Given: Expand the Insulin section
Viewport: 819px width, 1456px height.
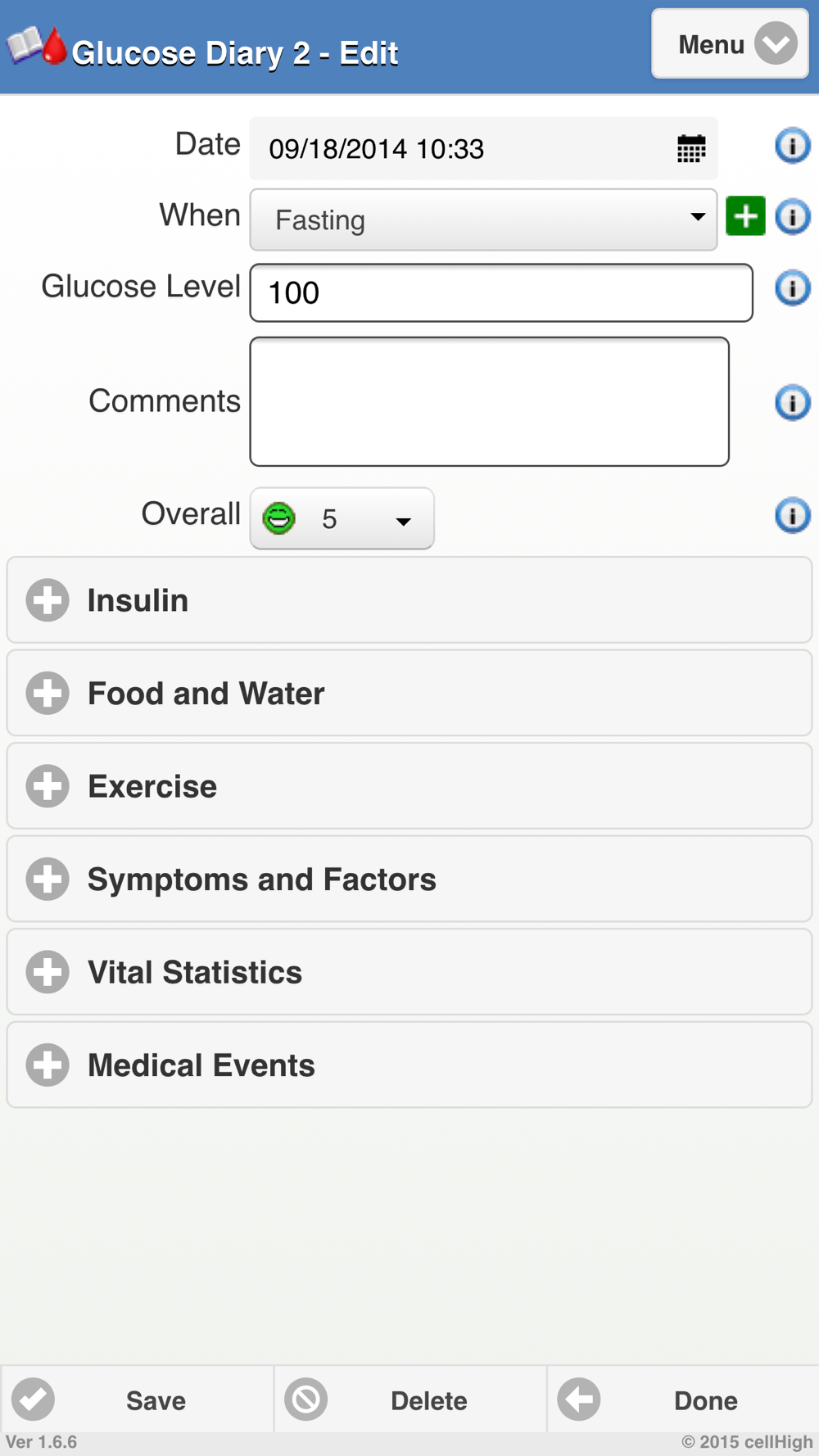Looking at the screenshot, I should point(409,600).
